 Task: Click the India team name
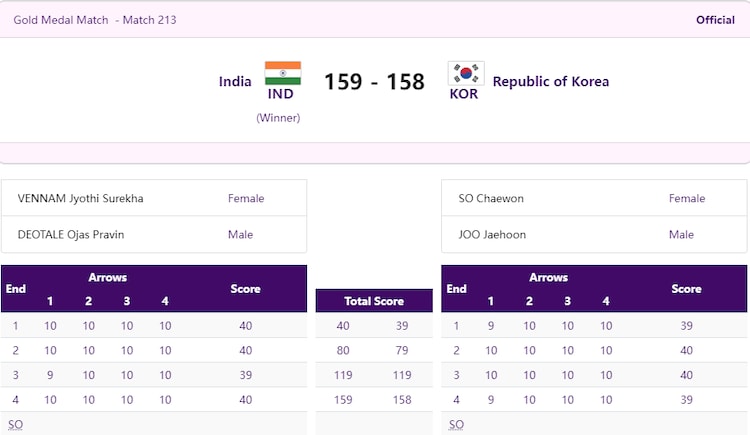235,81
